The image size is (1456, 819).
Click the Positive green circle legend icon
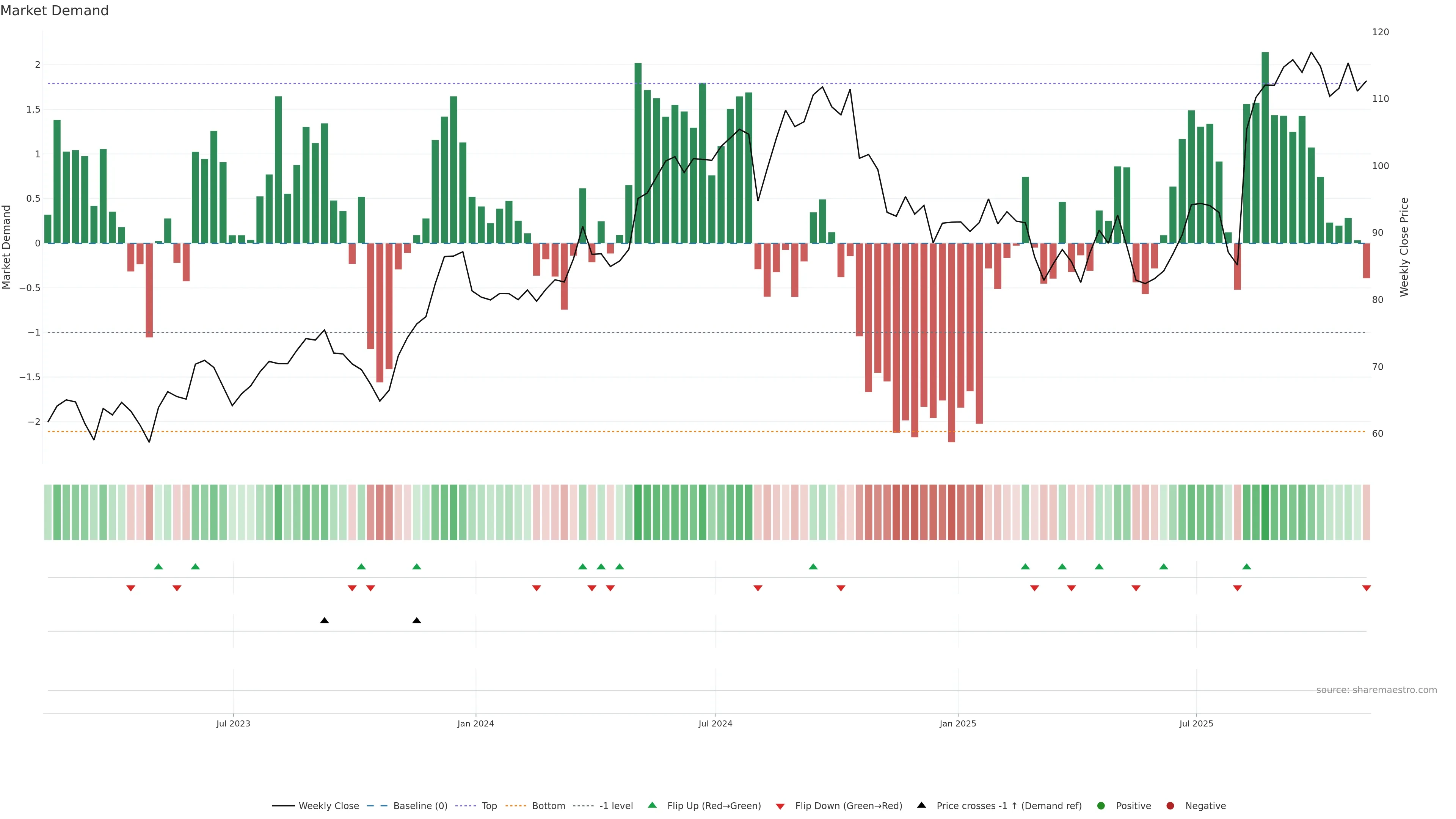1100,805
